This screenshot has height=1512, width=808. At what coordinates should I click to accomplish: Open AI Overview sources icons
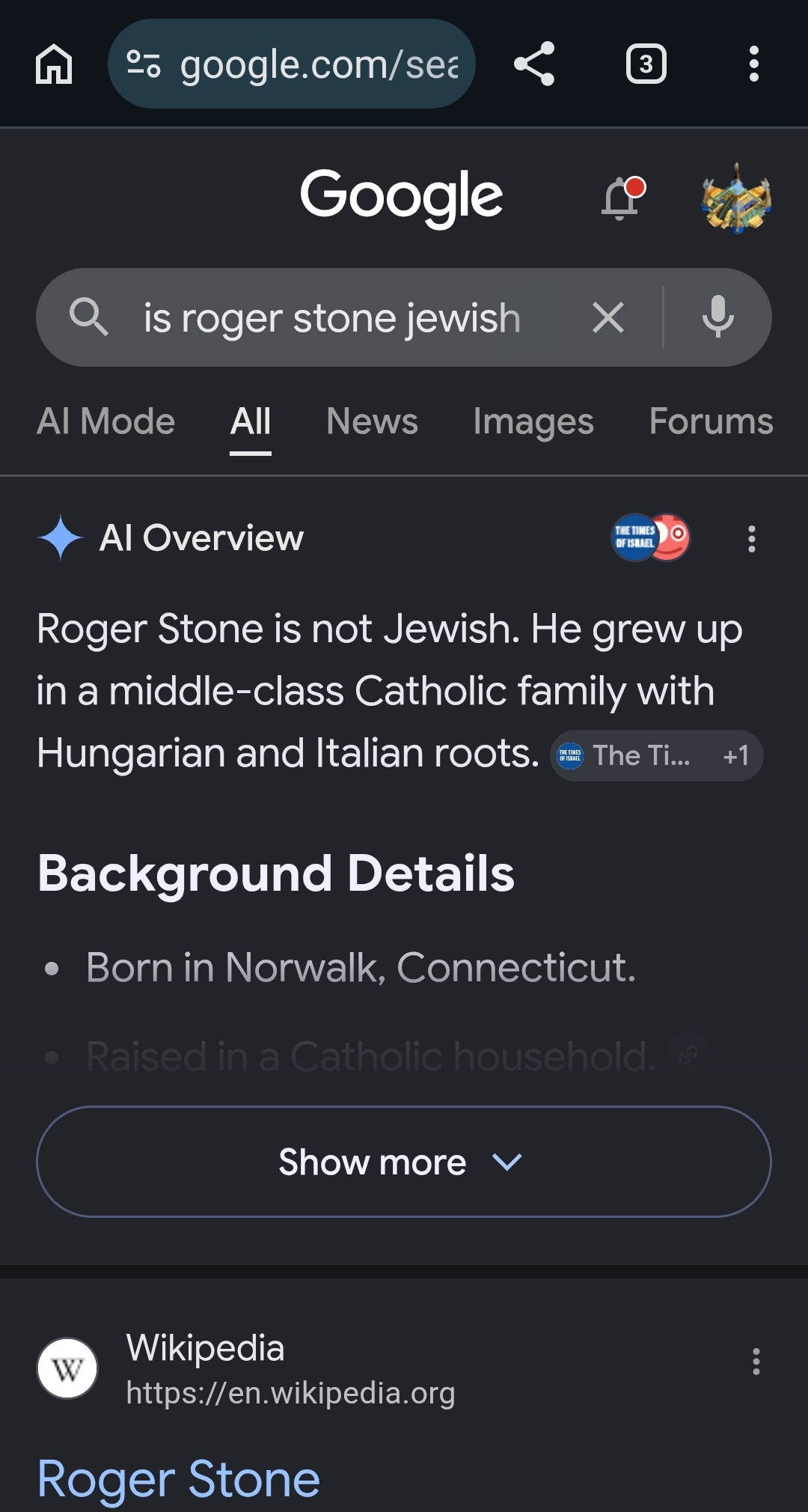[x=651, y=537]
